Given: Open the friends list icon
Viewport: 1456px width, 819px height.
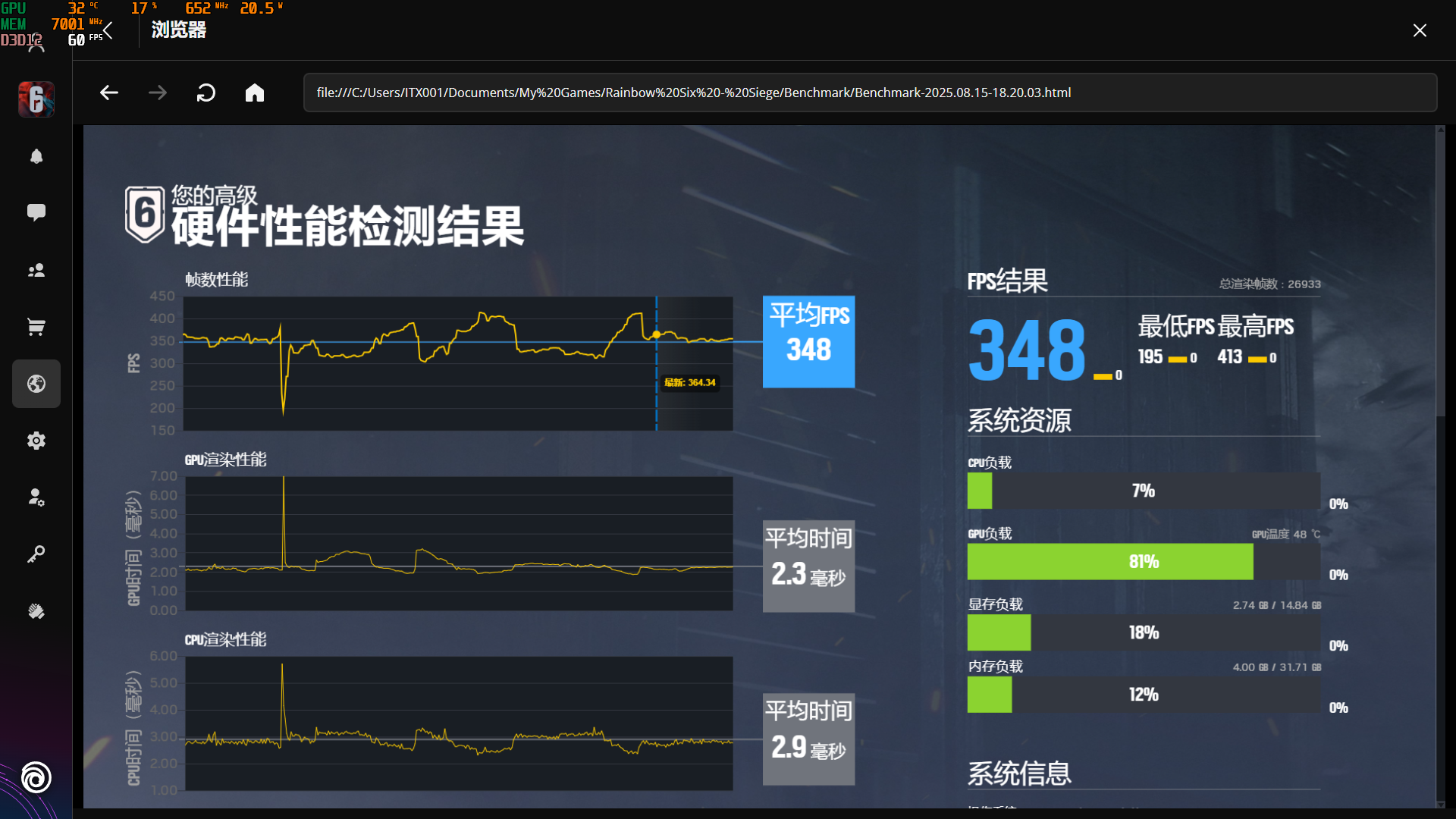Looking at the screenshot, I should click(x=36, y=270).
